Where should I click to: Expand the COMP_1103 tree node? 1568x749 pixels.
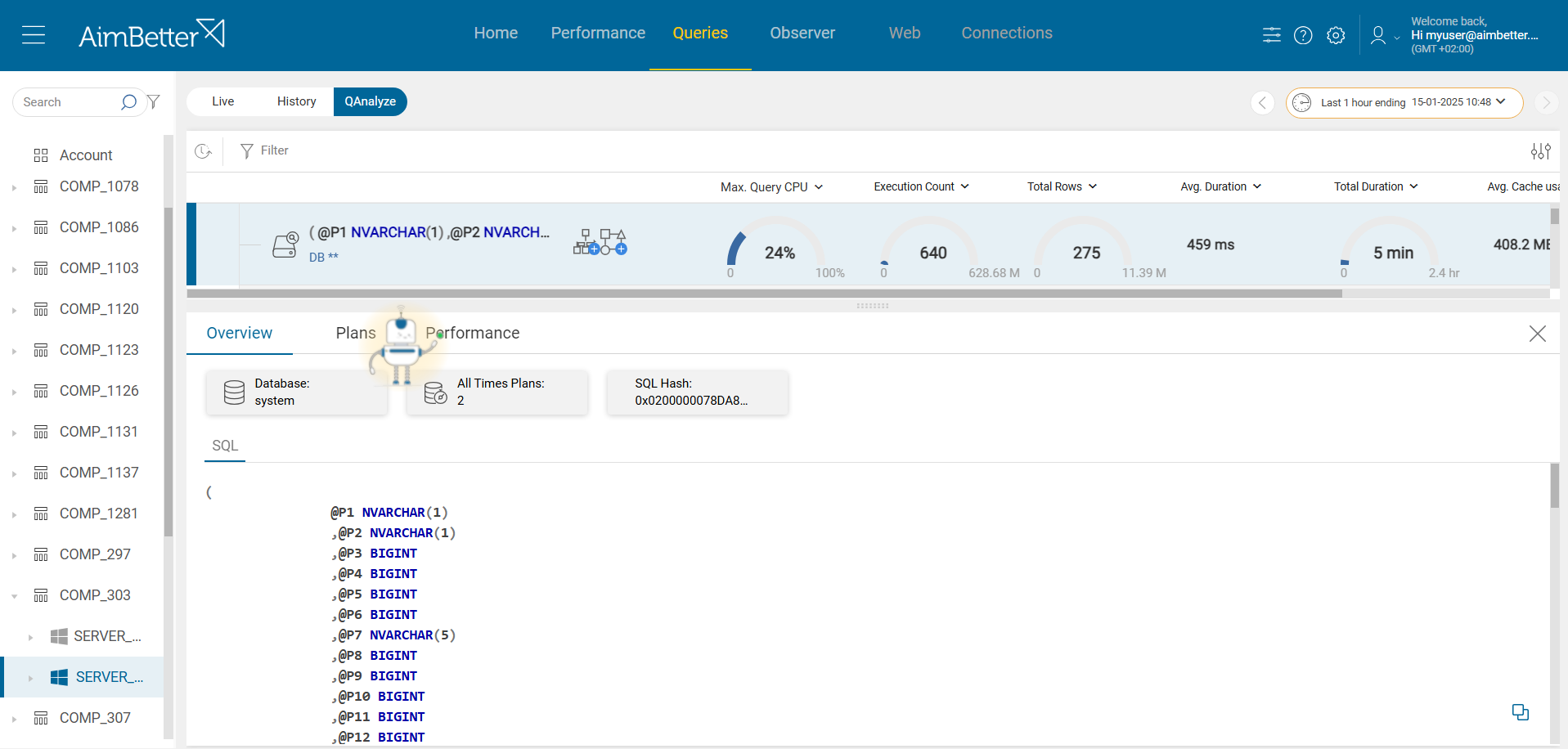(x=14, y=269)
